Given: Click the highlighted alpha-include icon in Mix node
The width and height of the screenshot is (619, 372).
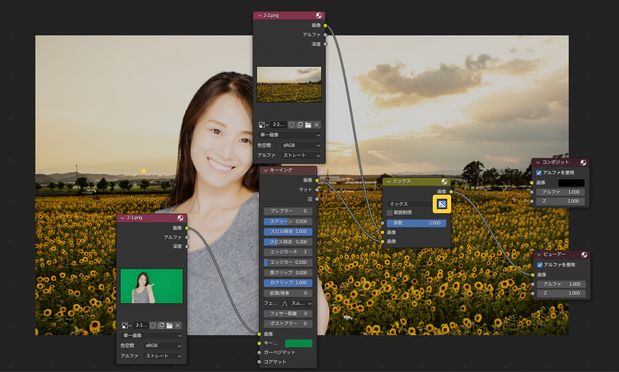Looking at the screenshot, I should [x=442, y=204].
